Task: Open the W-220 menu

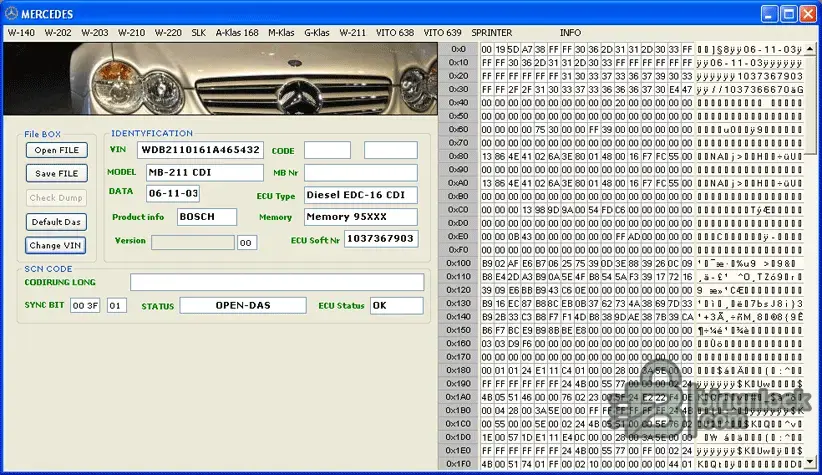Action: [x=168, y=33]
